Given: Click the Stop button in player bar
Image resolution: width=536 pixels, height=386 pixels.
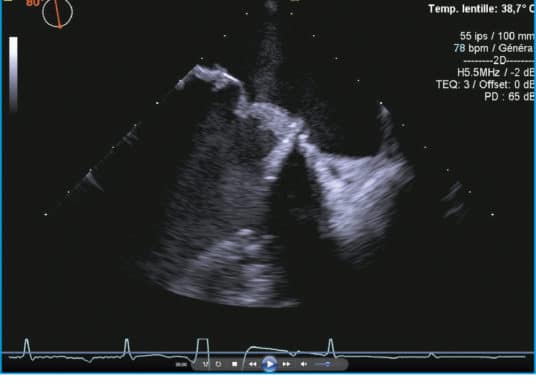Looking at the screenshot, I should (234, 364).
